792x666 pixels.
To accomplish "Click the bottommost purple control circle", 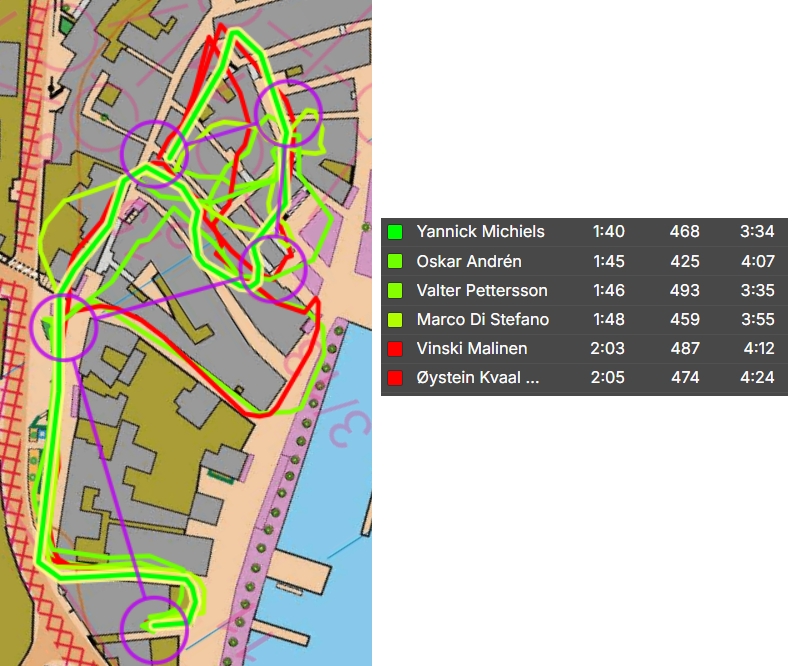I will [154, 629].
